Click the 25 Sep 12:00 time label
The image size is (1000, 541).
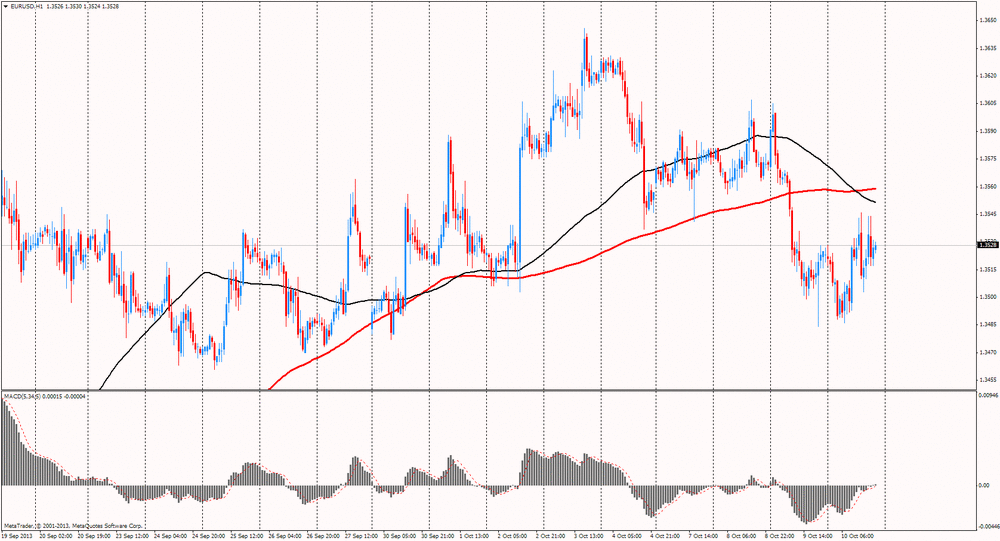click(246, 537)
